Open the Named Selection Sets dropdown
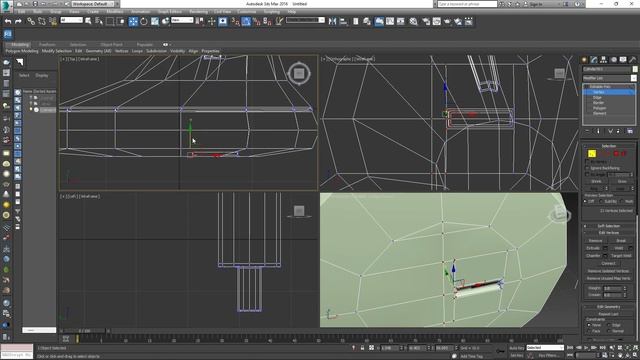The height and width of the screenshot is (360, 640). [305, 20]
